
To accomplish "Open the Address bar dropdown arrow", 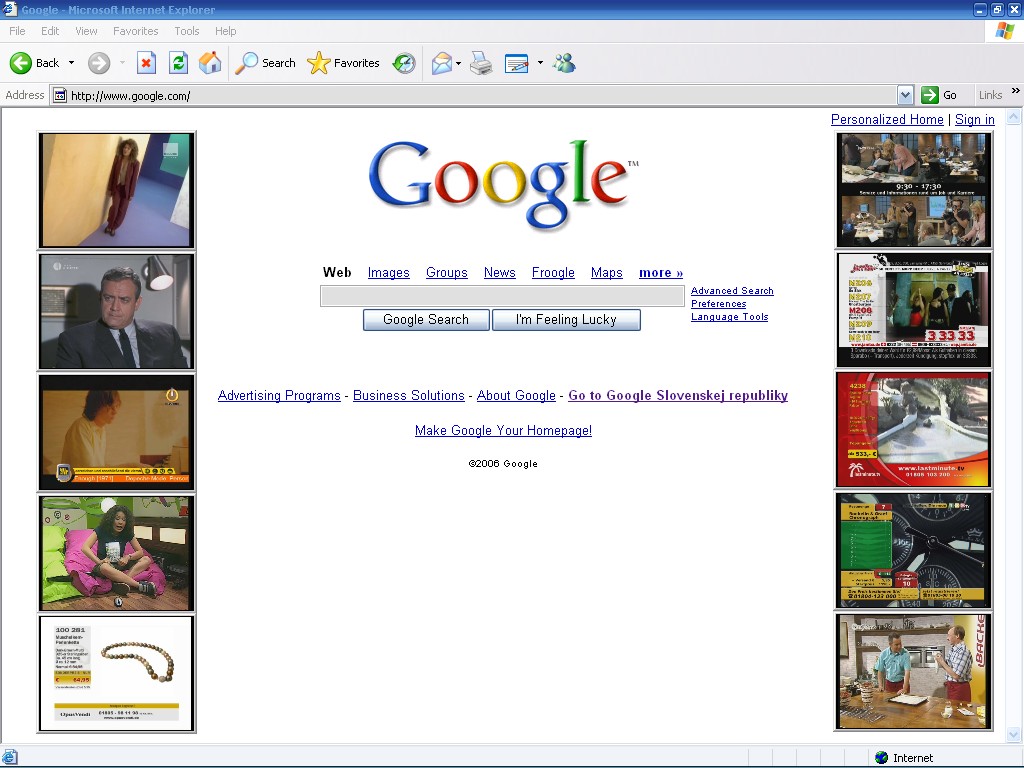I will pos(905,95).
